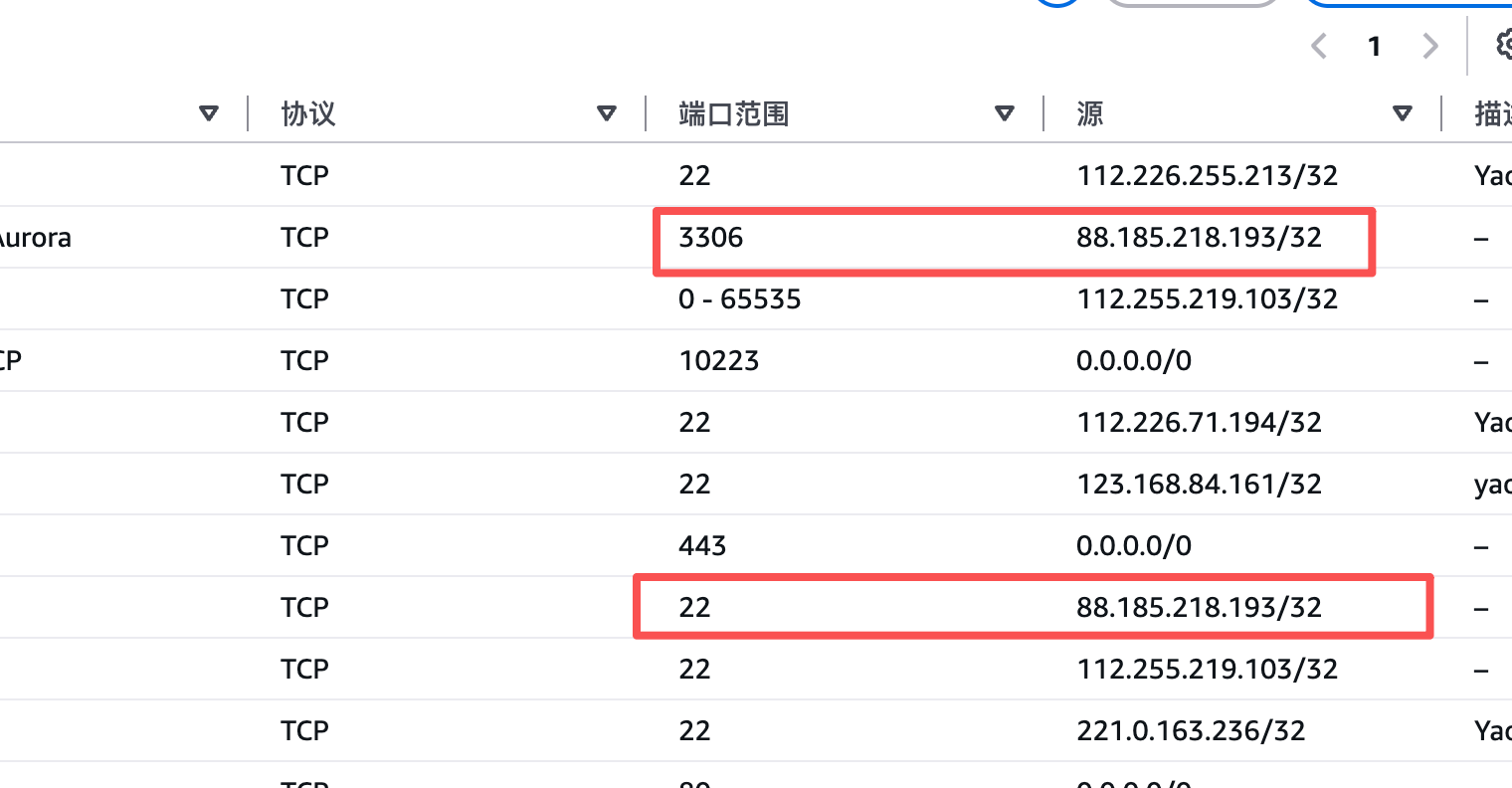
Task: Click 112.255.219.103/32 in the port 22 row
Action: (1207, 669)
